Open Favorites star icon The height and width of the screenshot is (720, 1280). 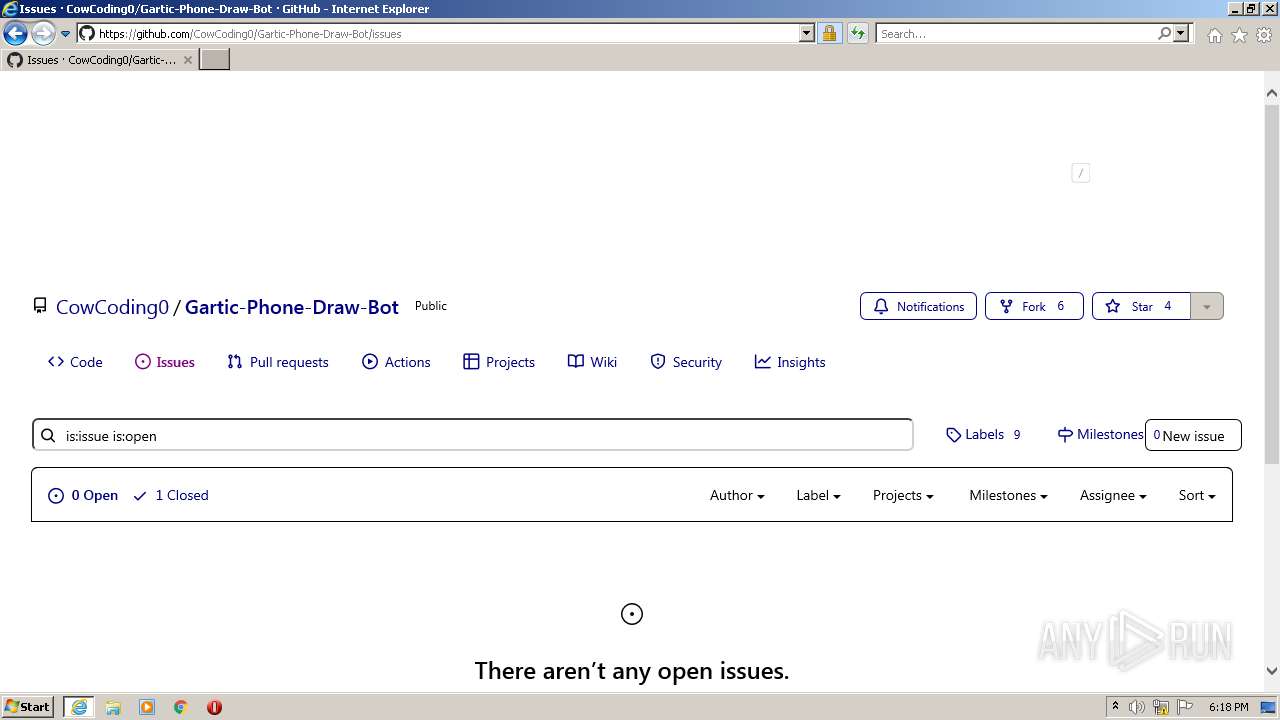pyautogui.click(x=1239, y=34)
